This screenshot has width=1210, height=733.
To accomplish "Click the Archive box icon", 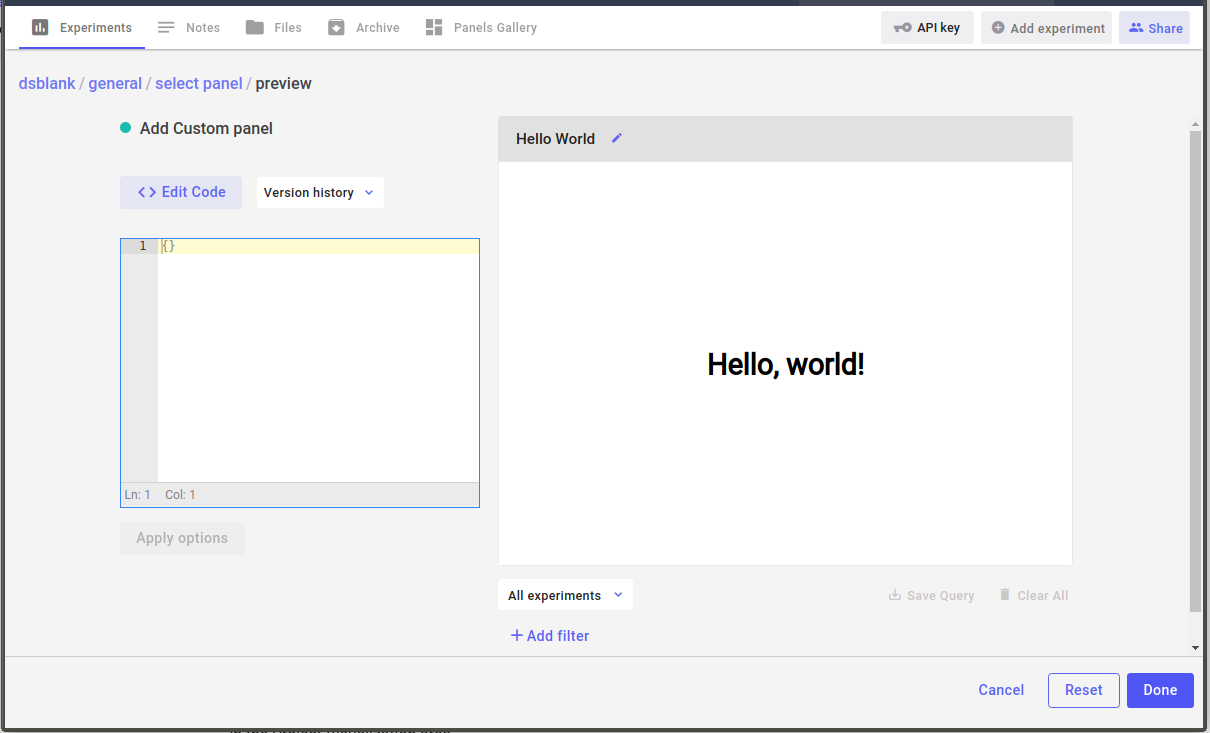I will point(337,28).
